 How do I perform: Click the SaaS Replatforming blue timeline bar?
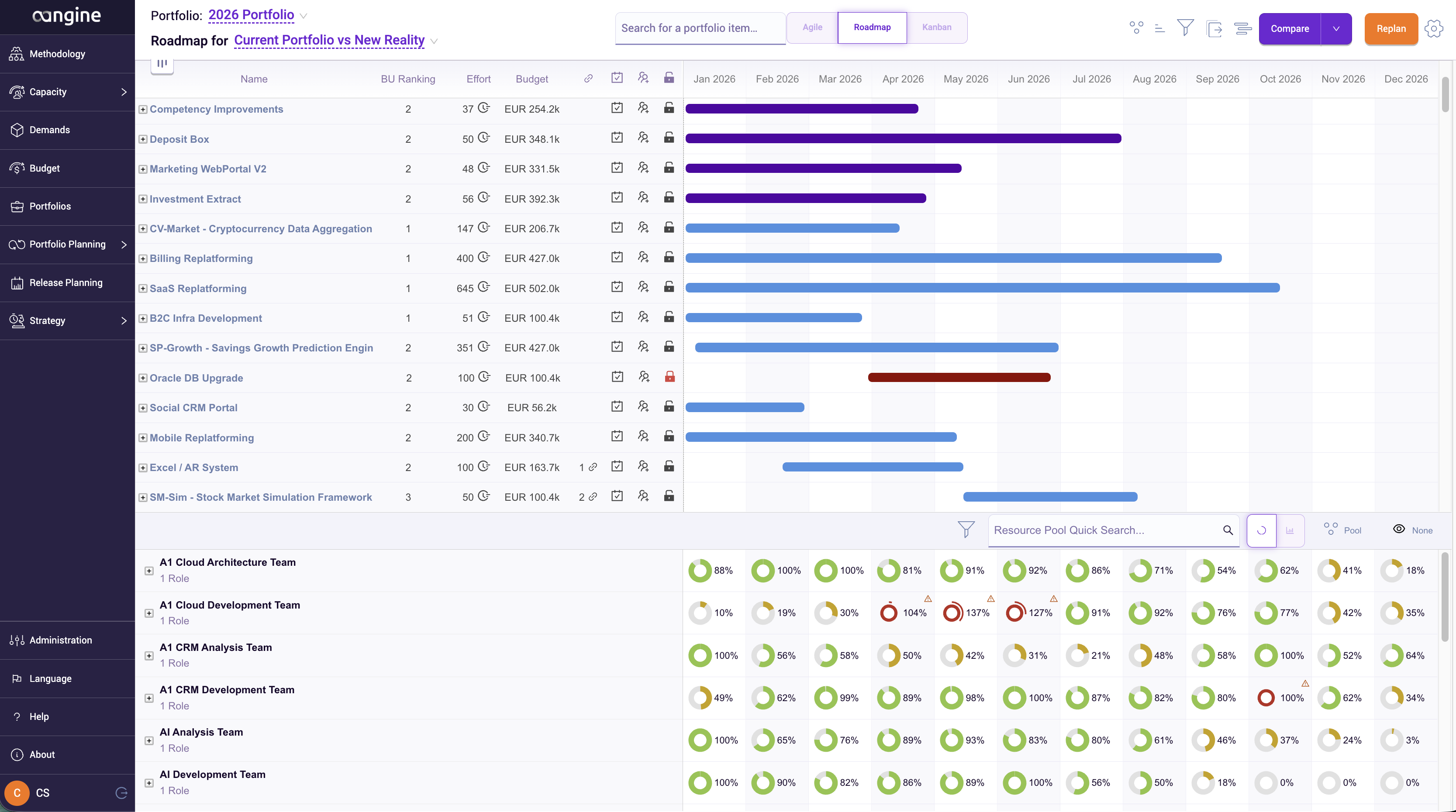(982, 288)
